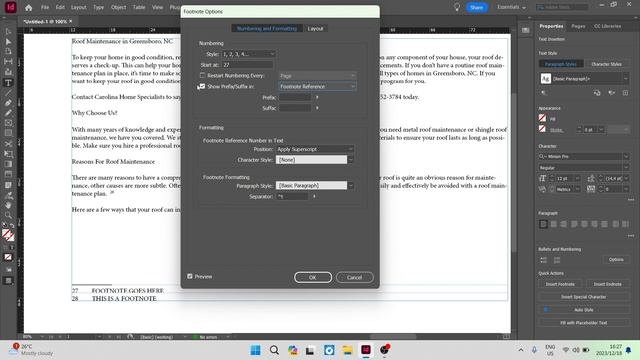Select the Line tool
Image resolution: width=640 pixels, height=360 pixels.
(x=8, y=93)
